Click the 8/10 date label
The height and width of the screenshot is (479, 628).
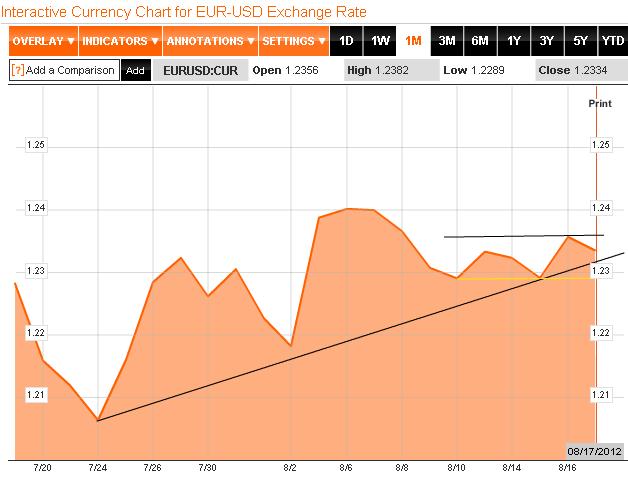[457, 468]
